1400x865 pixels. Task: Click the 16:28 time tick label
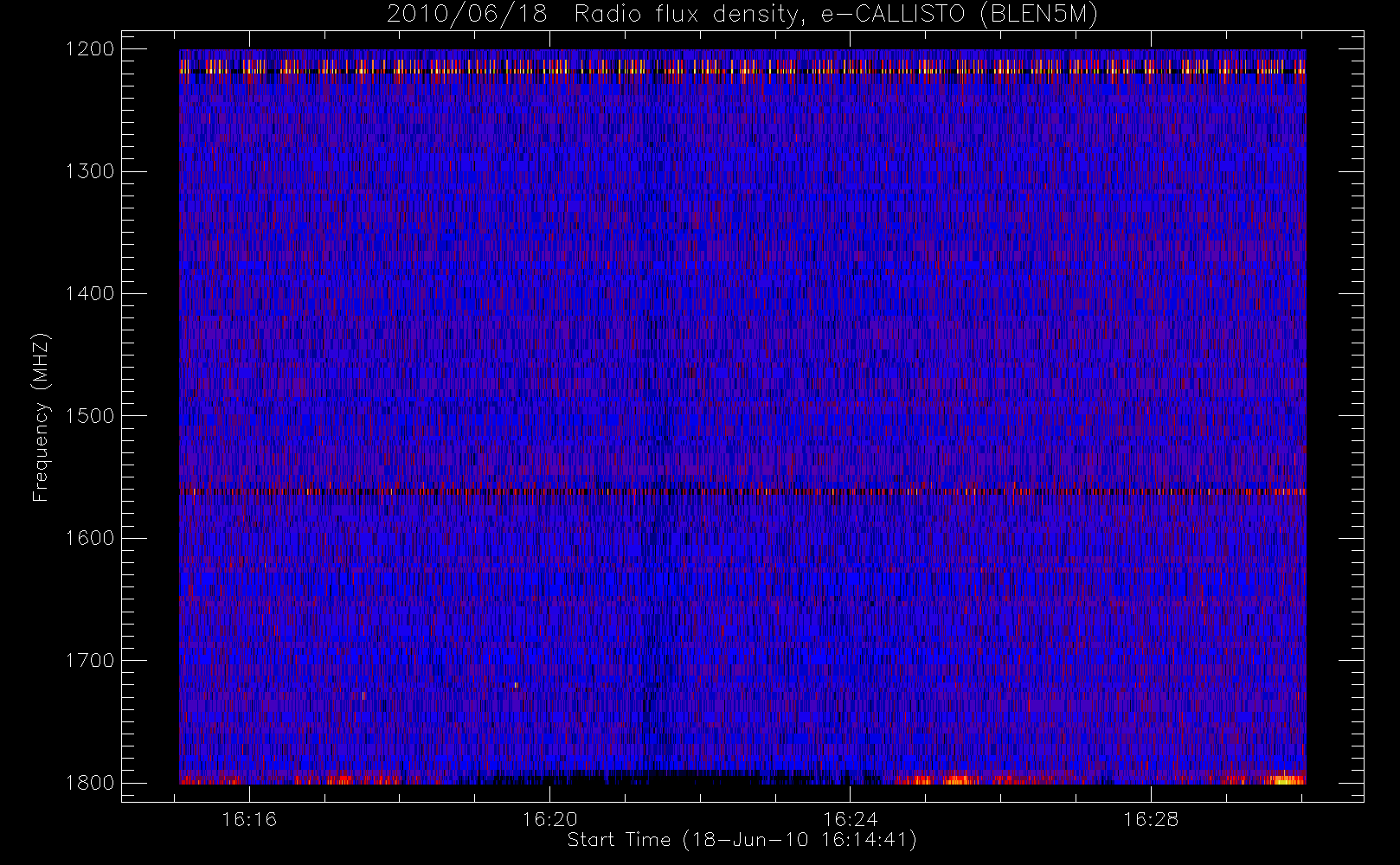(x=1151, y=819)
